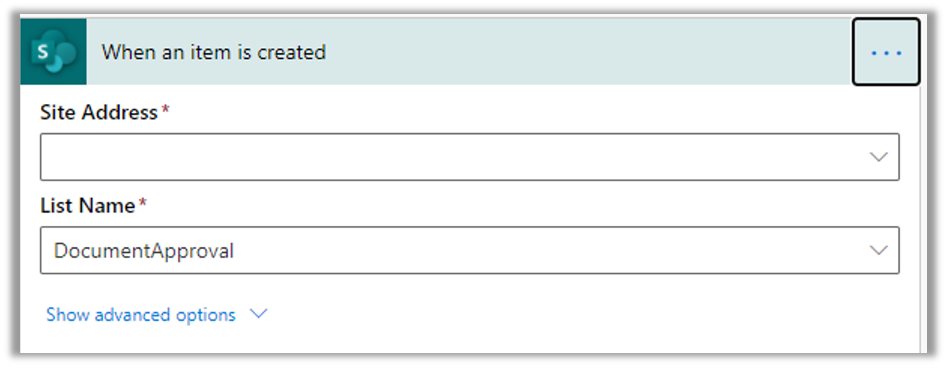Click the Show advanced options link text
948x368 pixels.
coord(141,315)
